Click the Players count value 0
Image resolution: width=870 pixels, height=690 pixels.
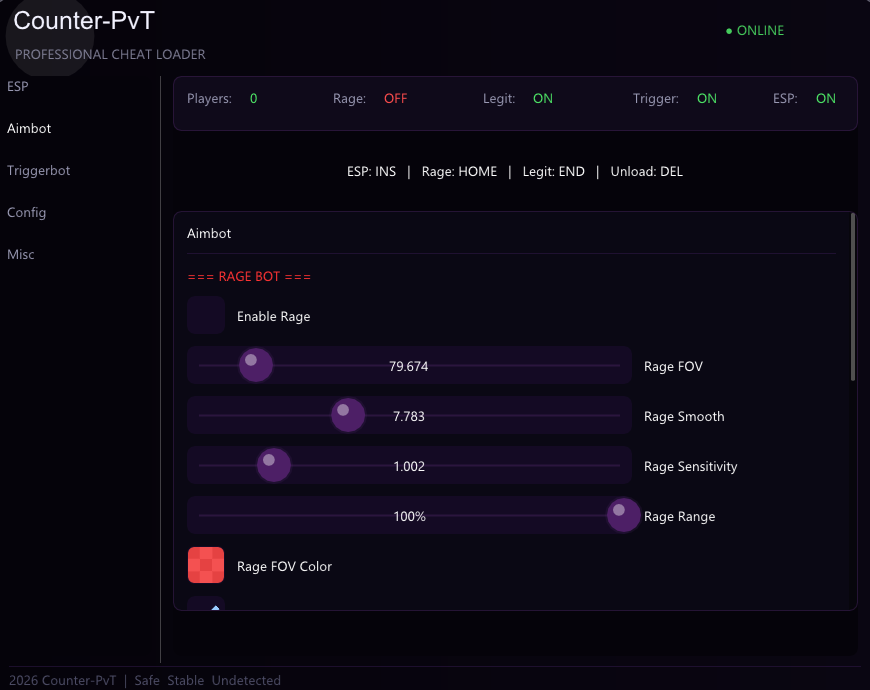click(254, 99)
